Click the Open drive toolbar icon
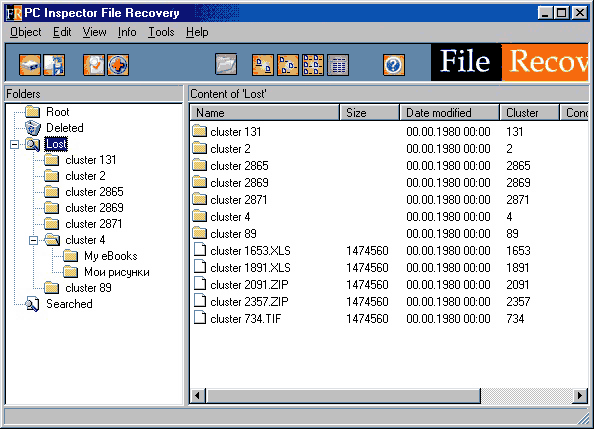The height and width of the screenshot is (429, 594). (x=30, y=65)
